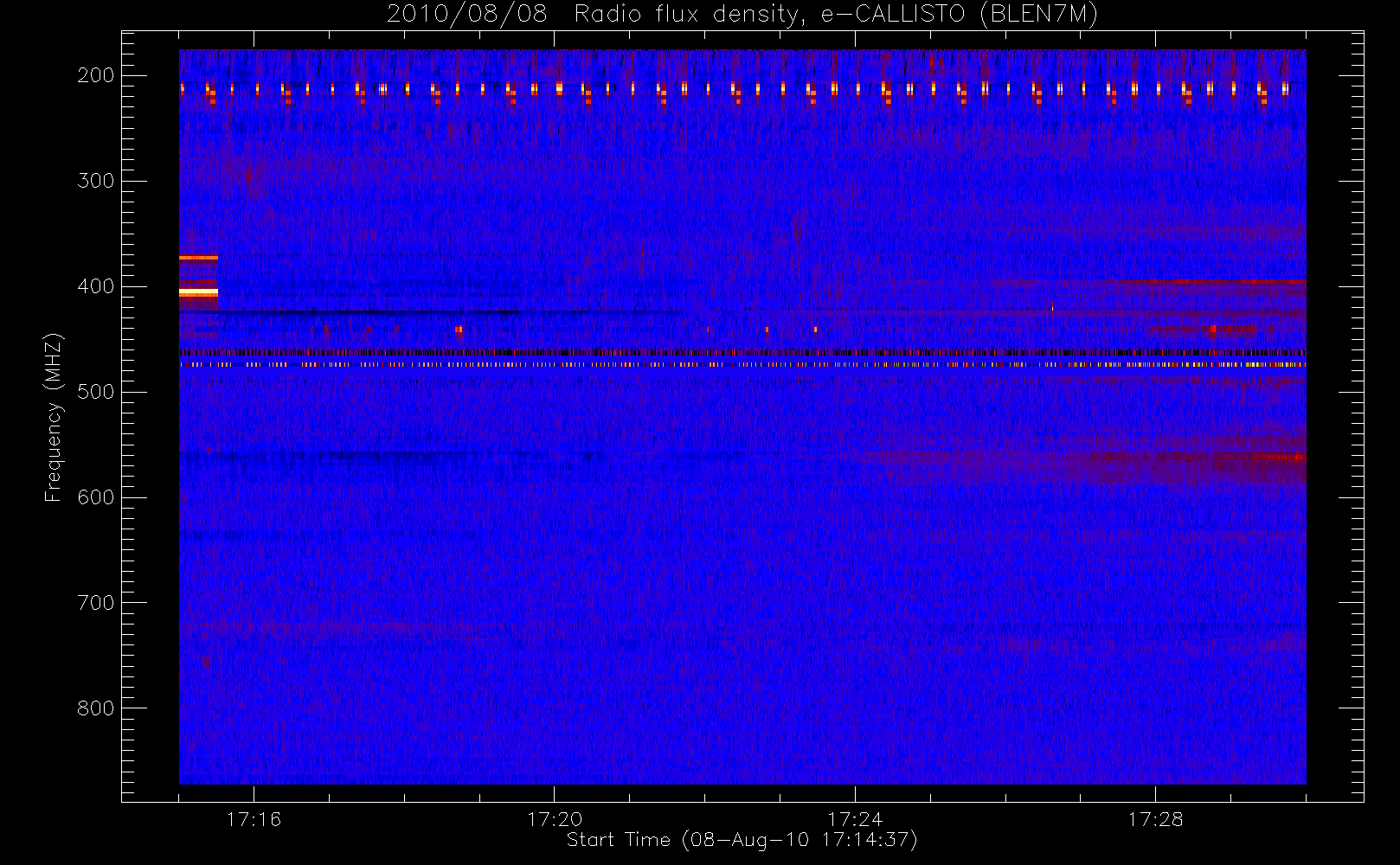1400x865 pixels.
Task: Click the 800 frequency tick label
Action: coord(96,708)
